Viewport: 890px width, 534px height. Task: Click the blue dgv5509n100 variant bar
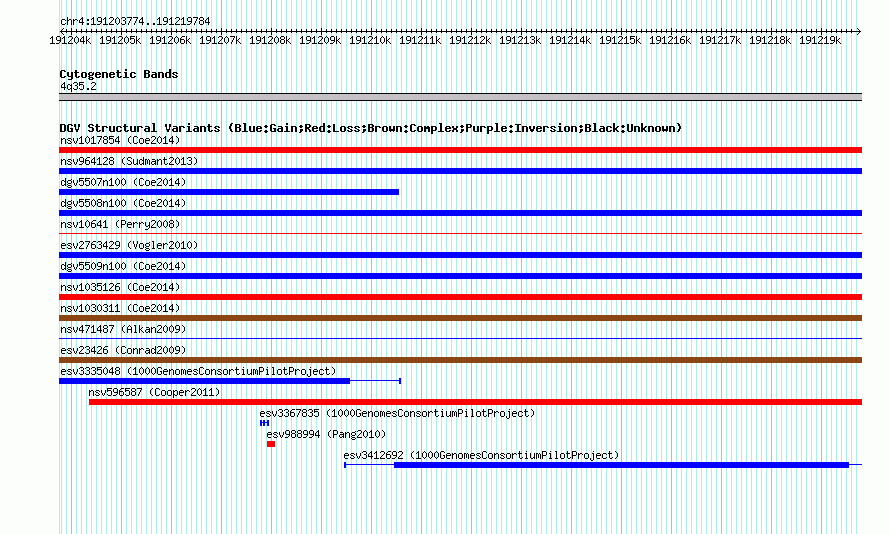(x=460, y=276)
